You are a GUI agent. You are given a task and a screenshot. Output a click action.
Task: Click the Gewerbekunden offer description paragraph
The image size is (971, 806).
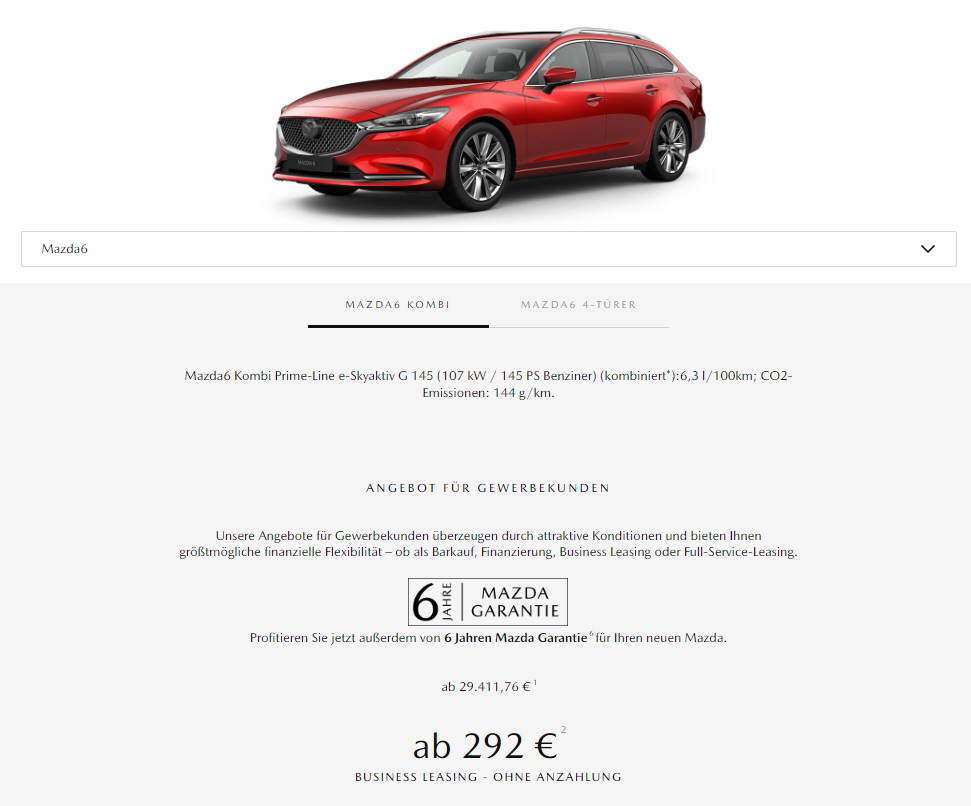tap(488, 544)
